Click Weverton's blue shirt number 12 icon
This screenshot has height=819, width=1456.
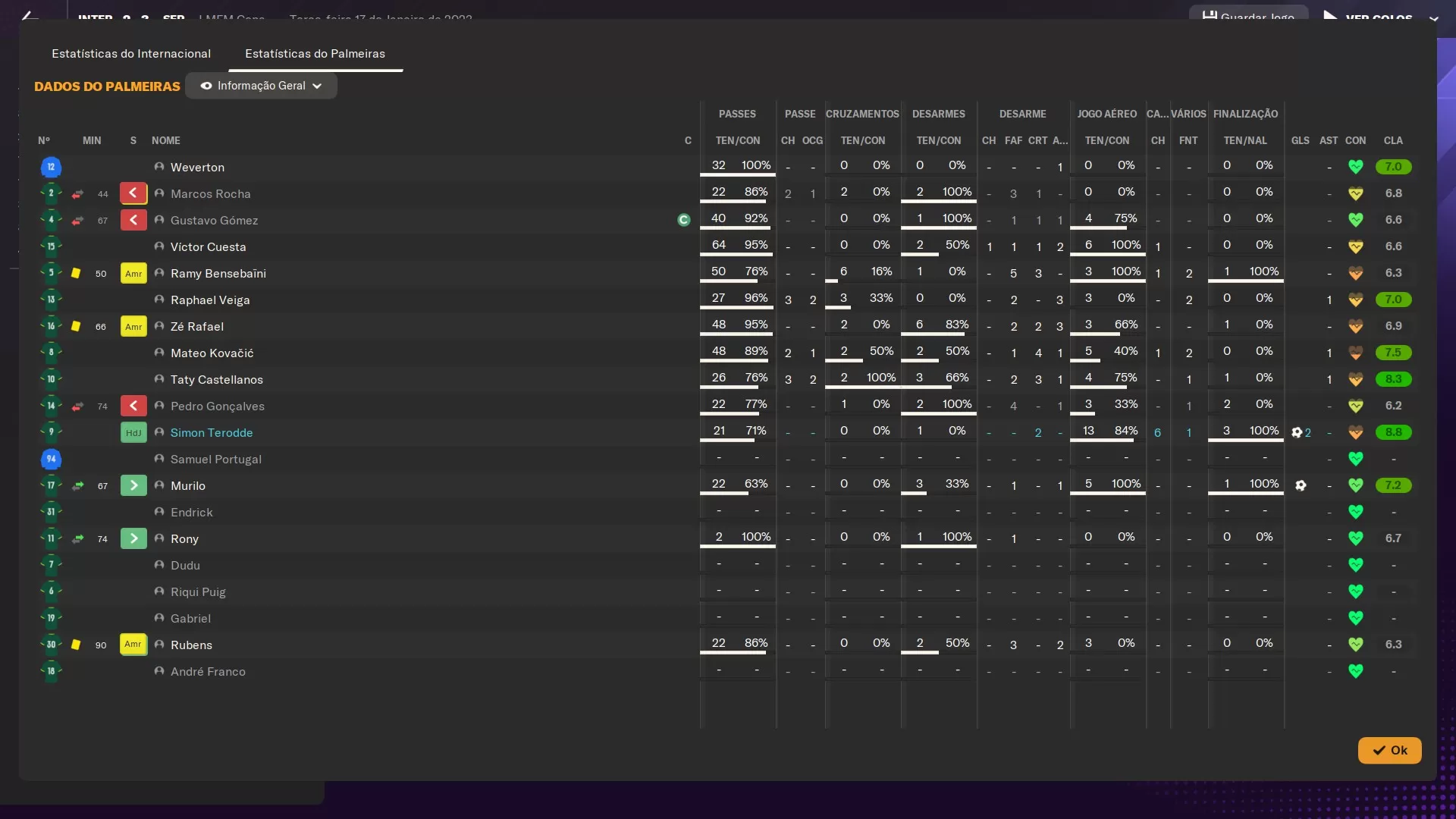[x=51, y=167]
